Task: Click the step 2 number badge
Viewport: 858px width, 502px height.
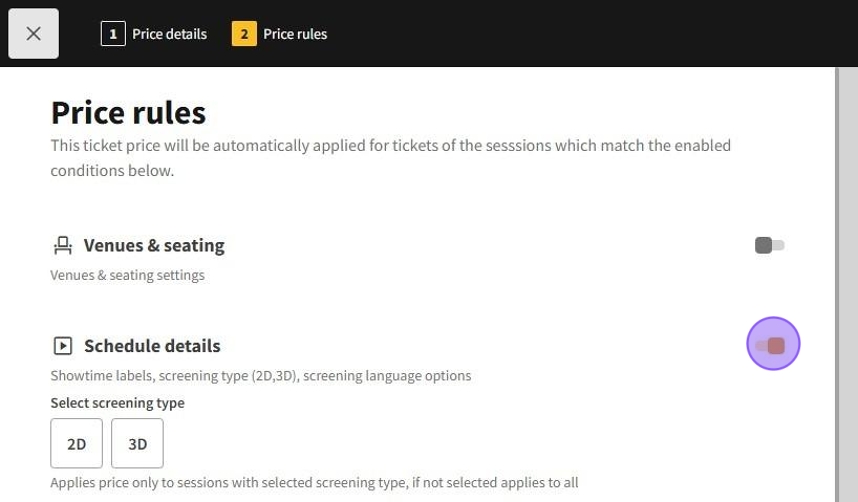Action: [244, 34]
